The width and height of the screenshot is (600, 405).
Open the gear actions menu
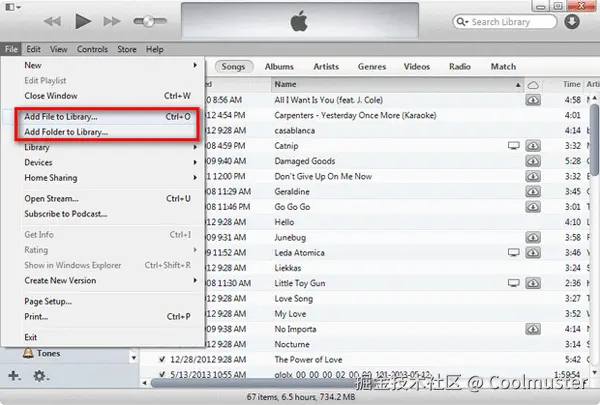[x=40, y=376]
